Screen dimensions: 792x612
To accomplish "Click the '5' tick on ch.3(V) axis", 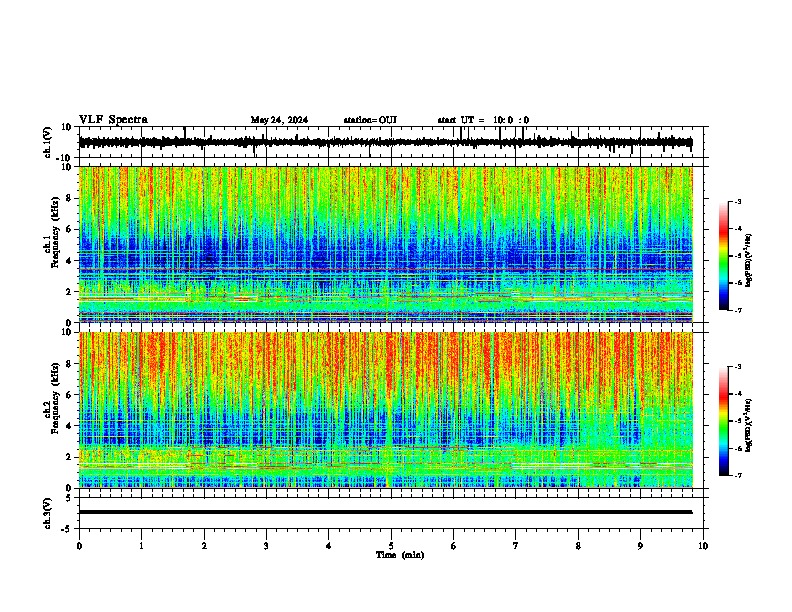I will click(x=69, y=497).
